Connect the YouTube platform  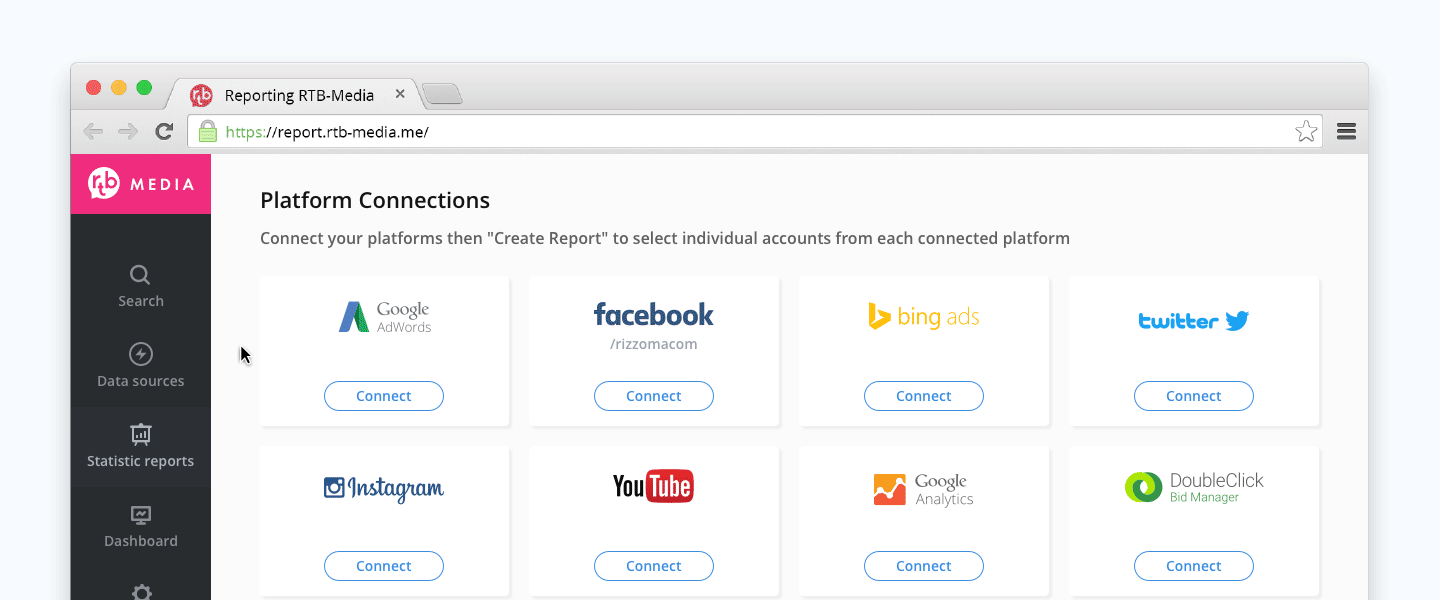(x=654, y=566)
